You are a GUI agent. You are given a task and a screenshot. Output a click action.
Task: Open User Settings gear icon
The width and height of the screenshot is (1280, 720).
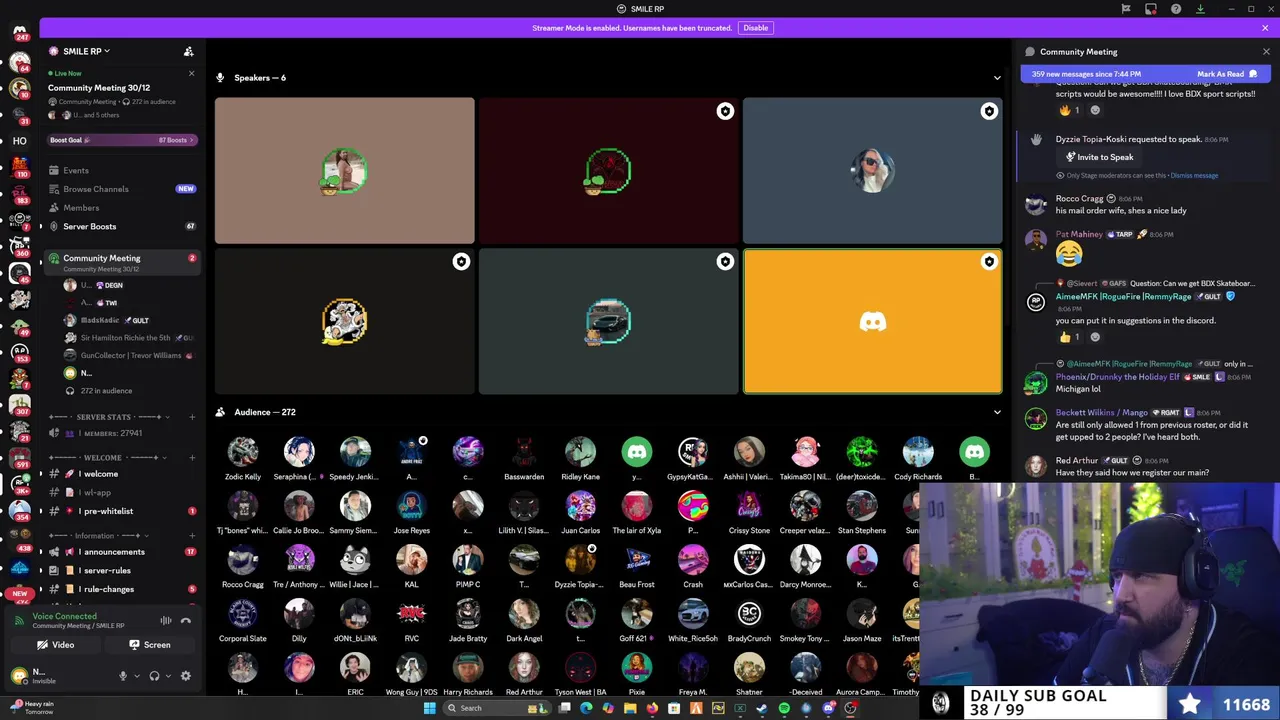click(185, 676)
